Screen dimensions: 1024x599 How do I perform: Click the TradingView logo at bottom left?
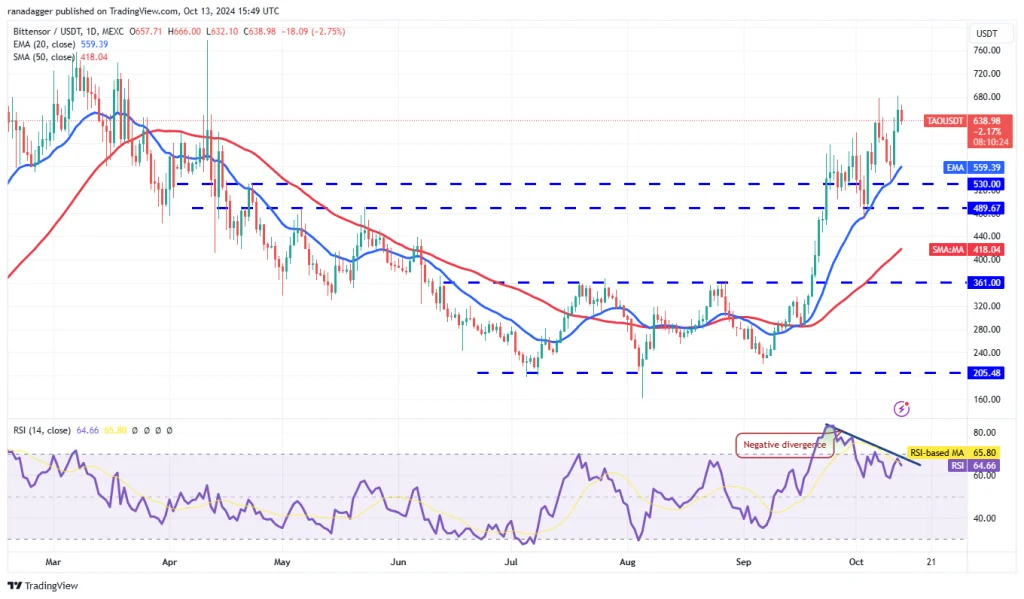click(x=43, y=585)
